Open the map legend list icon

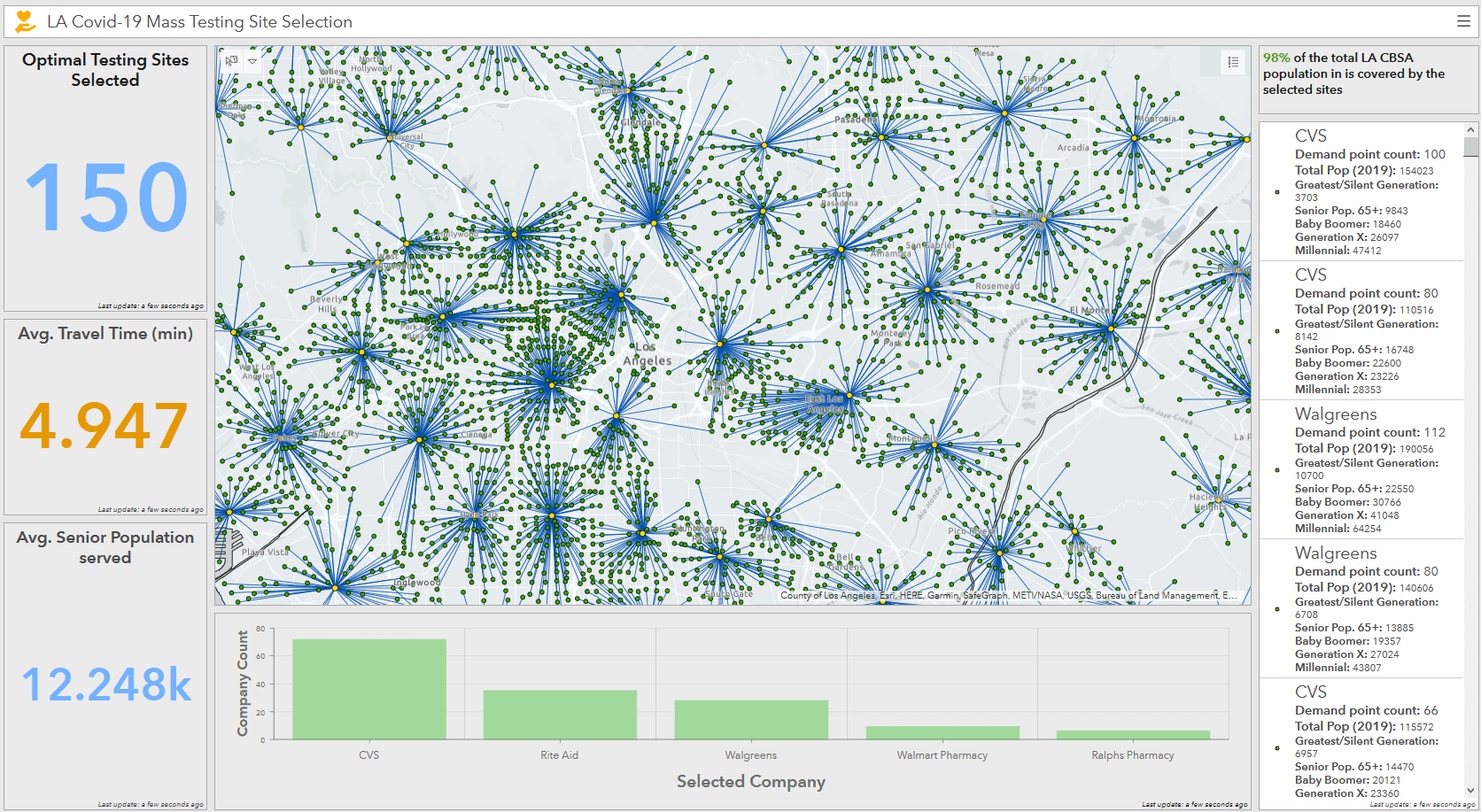1233,62
